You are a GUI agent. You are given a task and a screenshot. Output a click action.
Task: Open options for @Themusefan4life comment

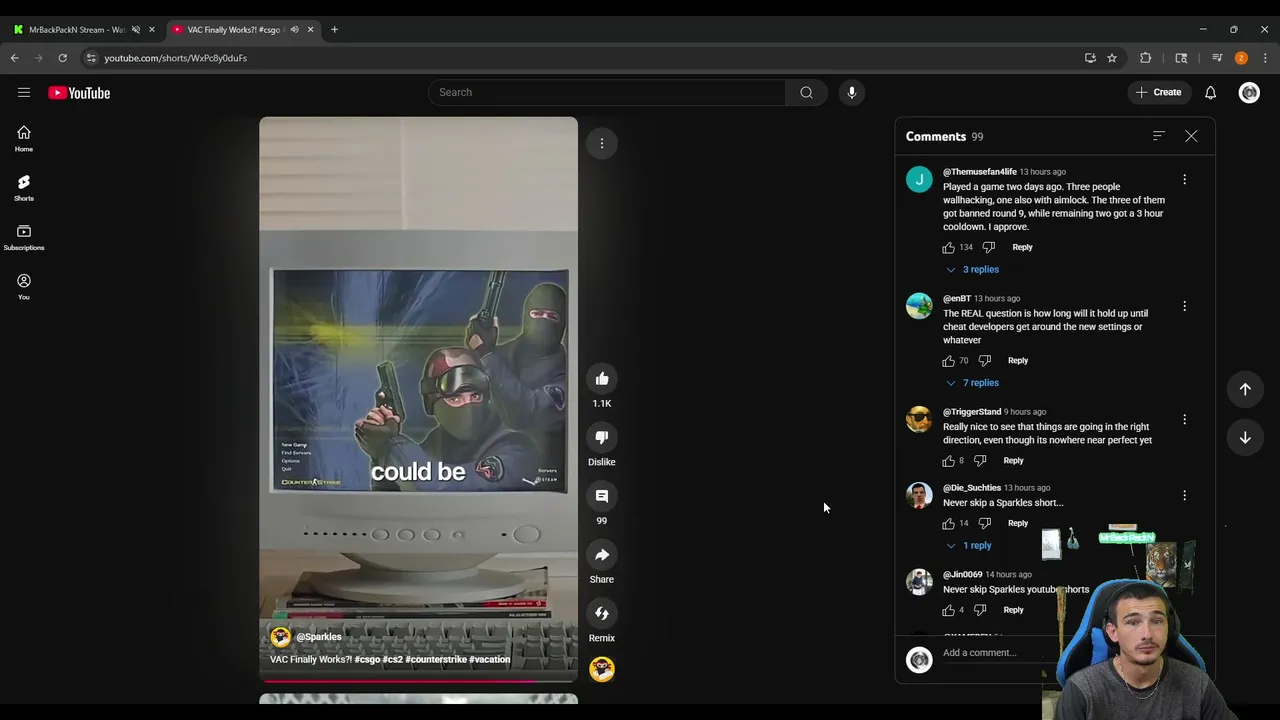coord(1185,179)
